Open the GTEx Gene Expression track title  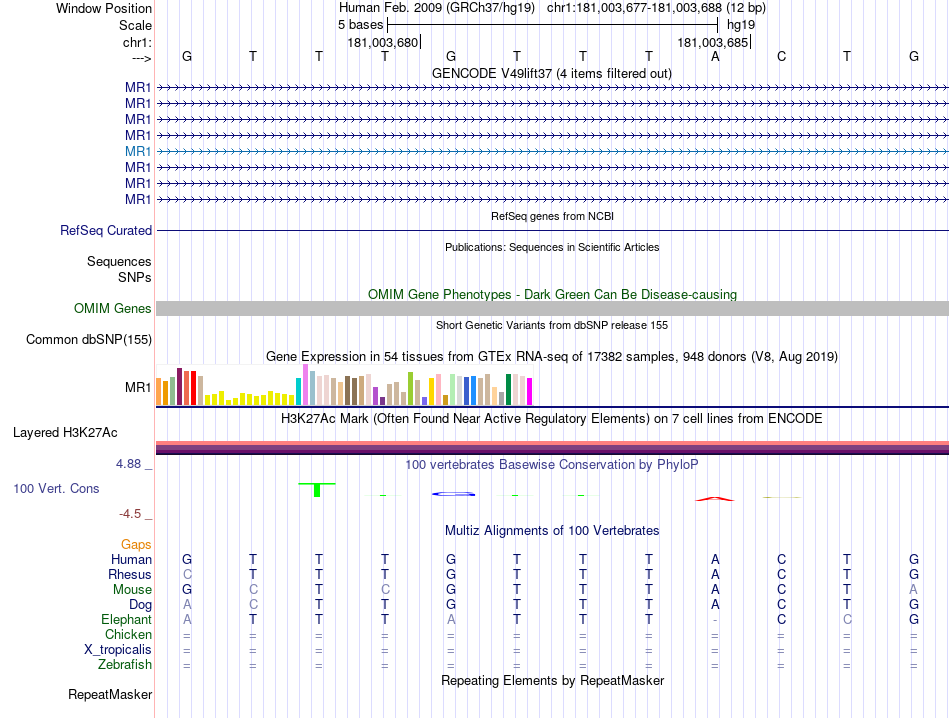(552, 356)
